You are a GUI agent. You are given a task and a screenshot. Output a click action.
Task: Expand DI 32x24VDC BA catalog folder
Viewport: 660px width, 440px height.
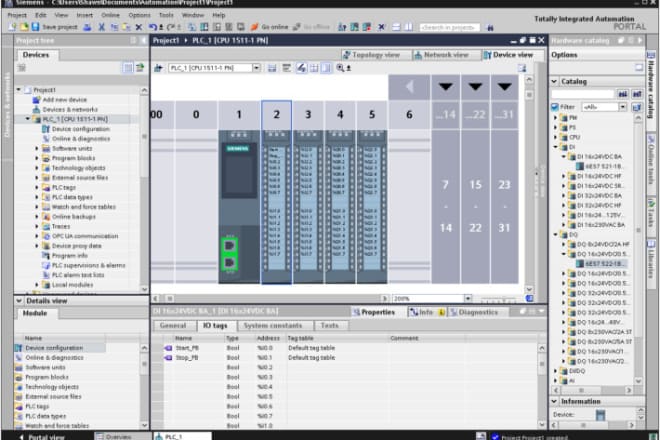coord(564,196)
